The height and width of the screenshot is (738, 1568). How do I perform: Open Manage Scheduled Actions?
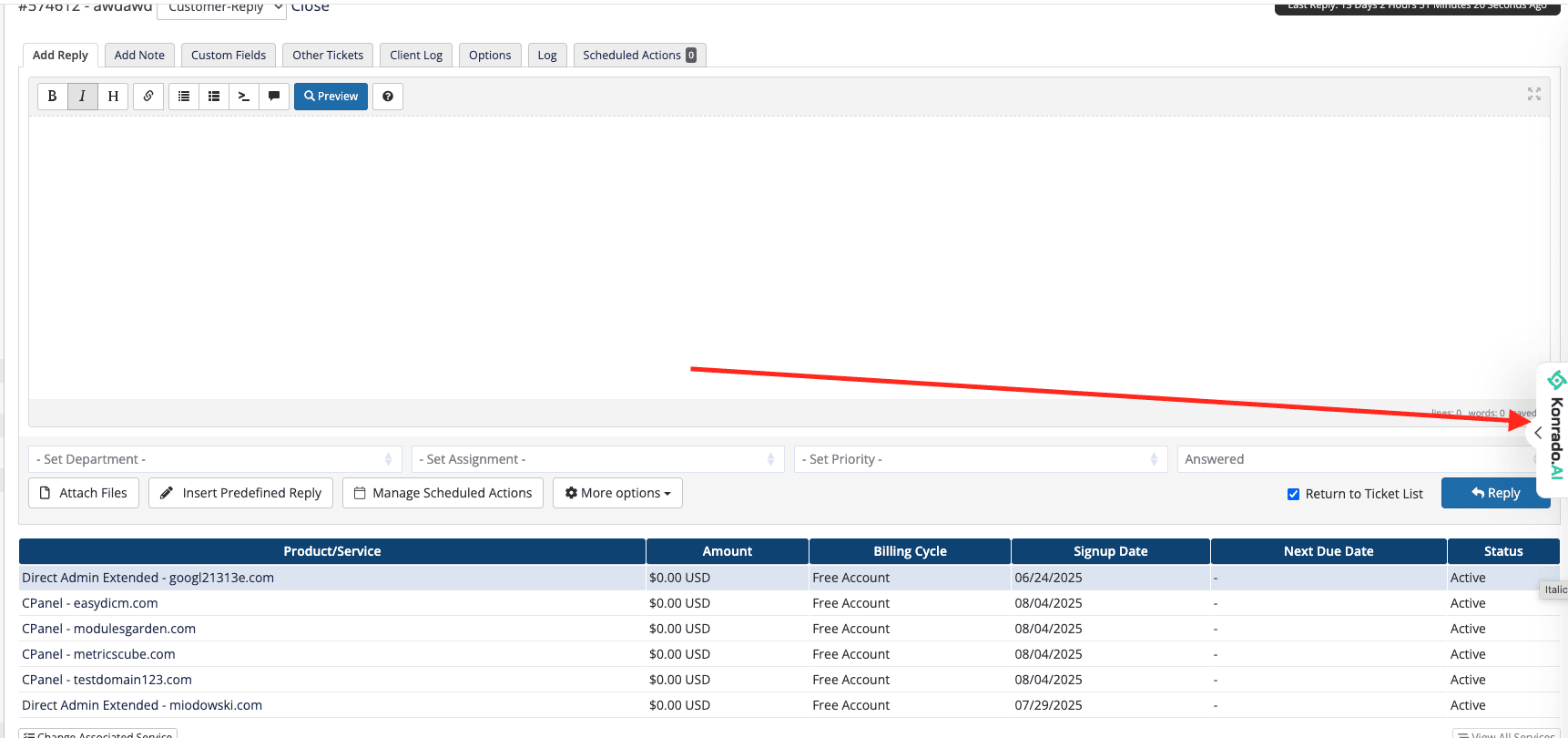[x=443, y=493]
